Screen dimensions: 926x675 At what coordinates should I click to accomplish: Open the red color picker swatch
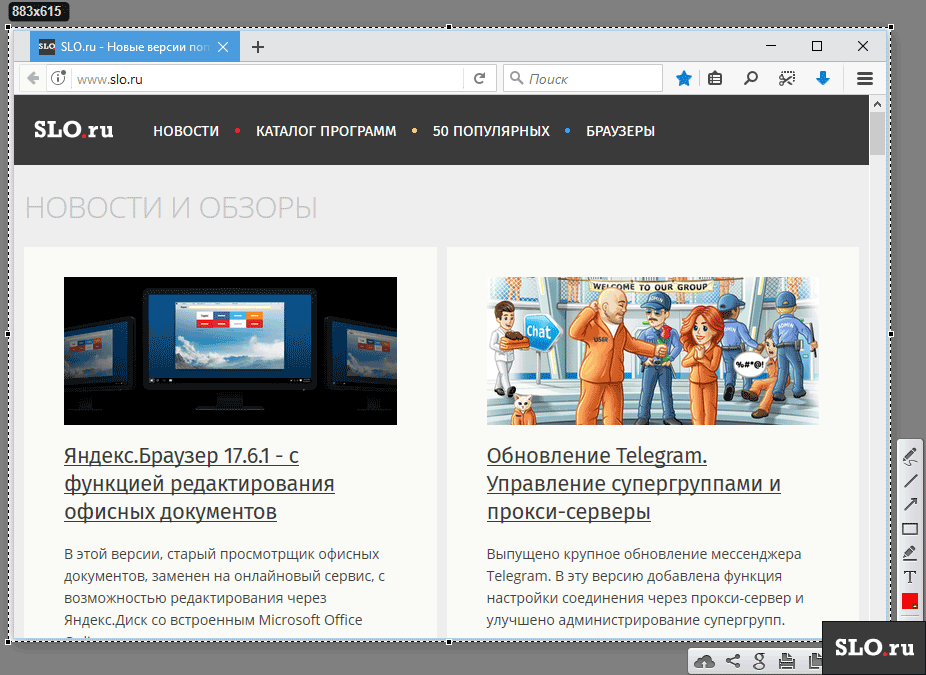pyautogui.click(x=910, y=601)
